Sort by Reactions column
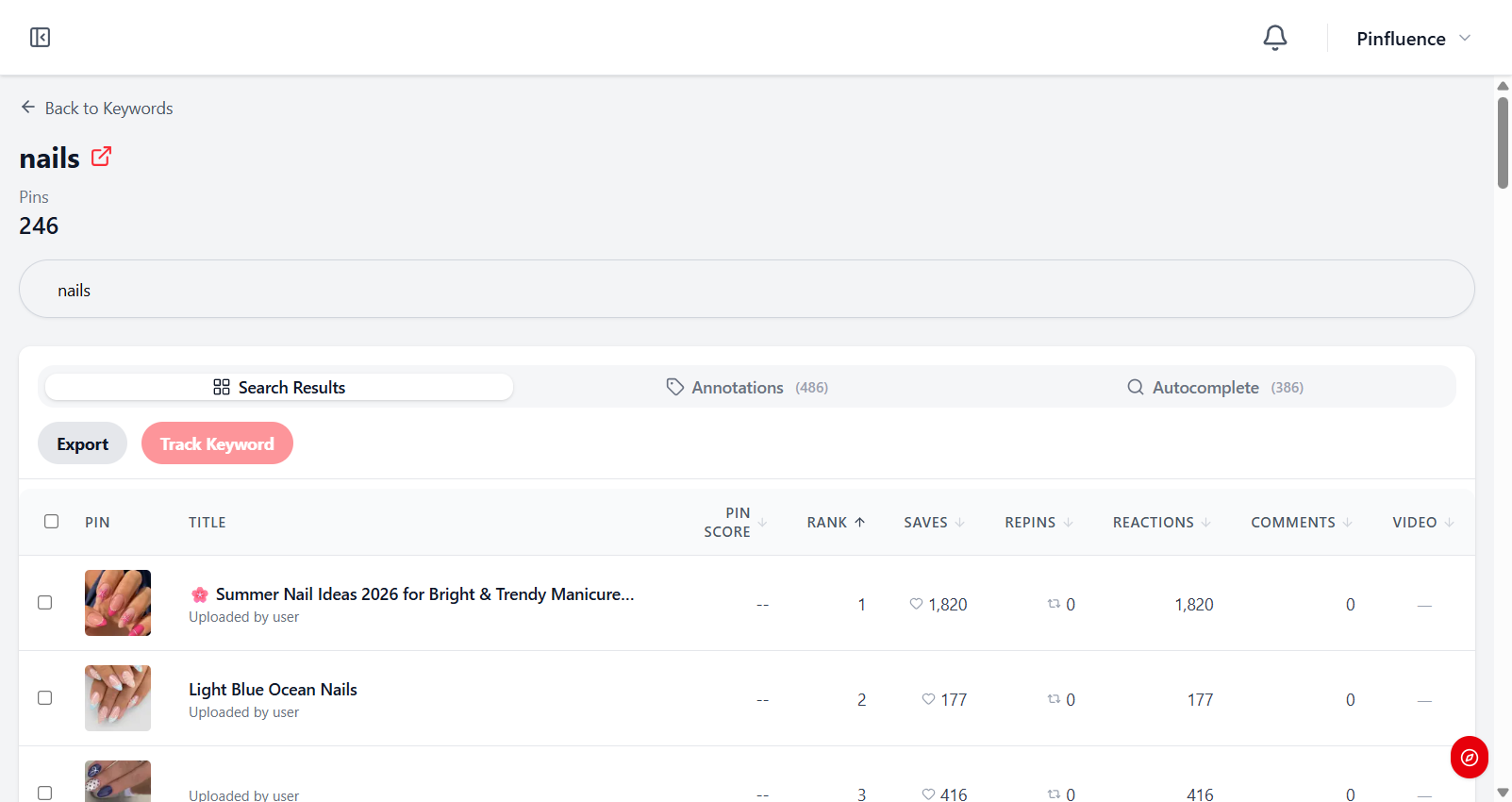The image size is (1512, 802). coord(1162,522)
